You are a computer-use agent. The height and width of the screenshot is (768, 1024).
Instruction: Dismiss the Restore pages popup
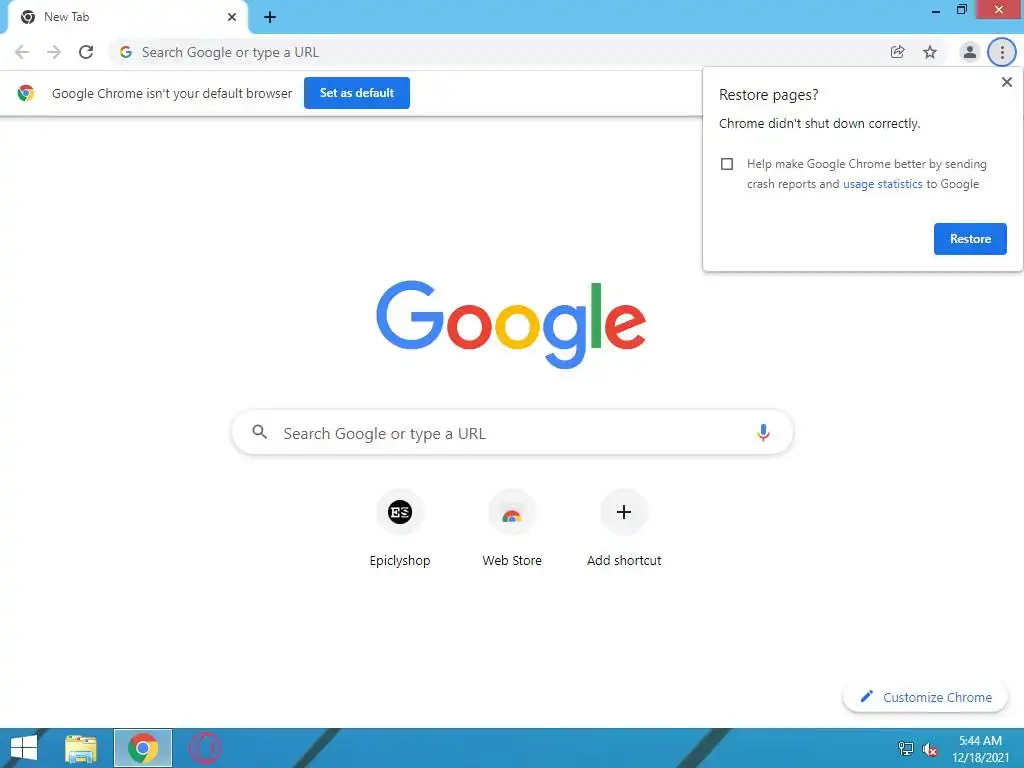tap(1006, 82)
